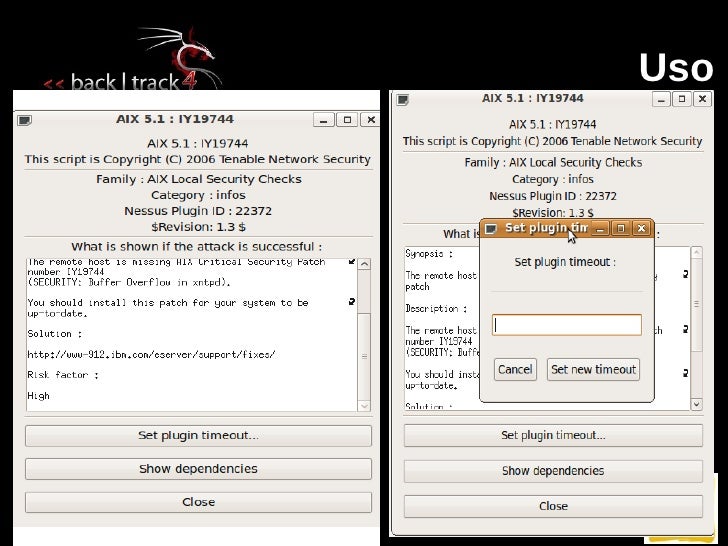Viewport: 728px width, 546px height.
Task: Click Show dependencies button in left window
Action: tap(198, 469)
